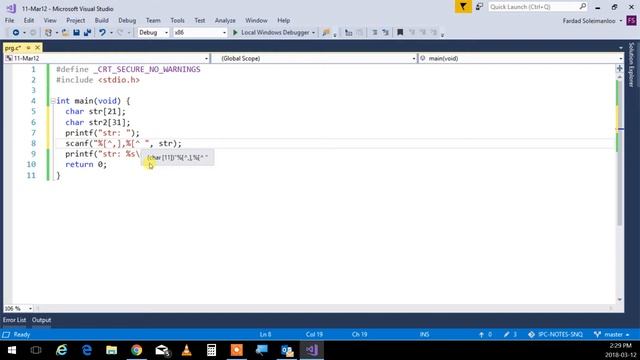This screenshot has width=640, height=360.
Task: Click the Quick Launch search magnifier icon
Action: point(582,7)
